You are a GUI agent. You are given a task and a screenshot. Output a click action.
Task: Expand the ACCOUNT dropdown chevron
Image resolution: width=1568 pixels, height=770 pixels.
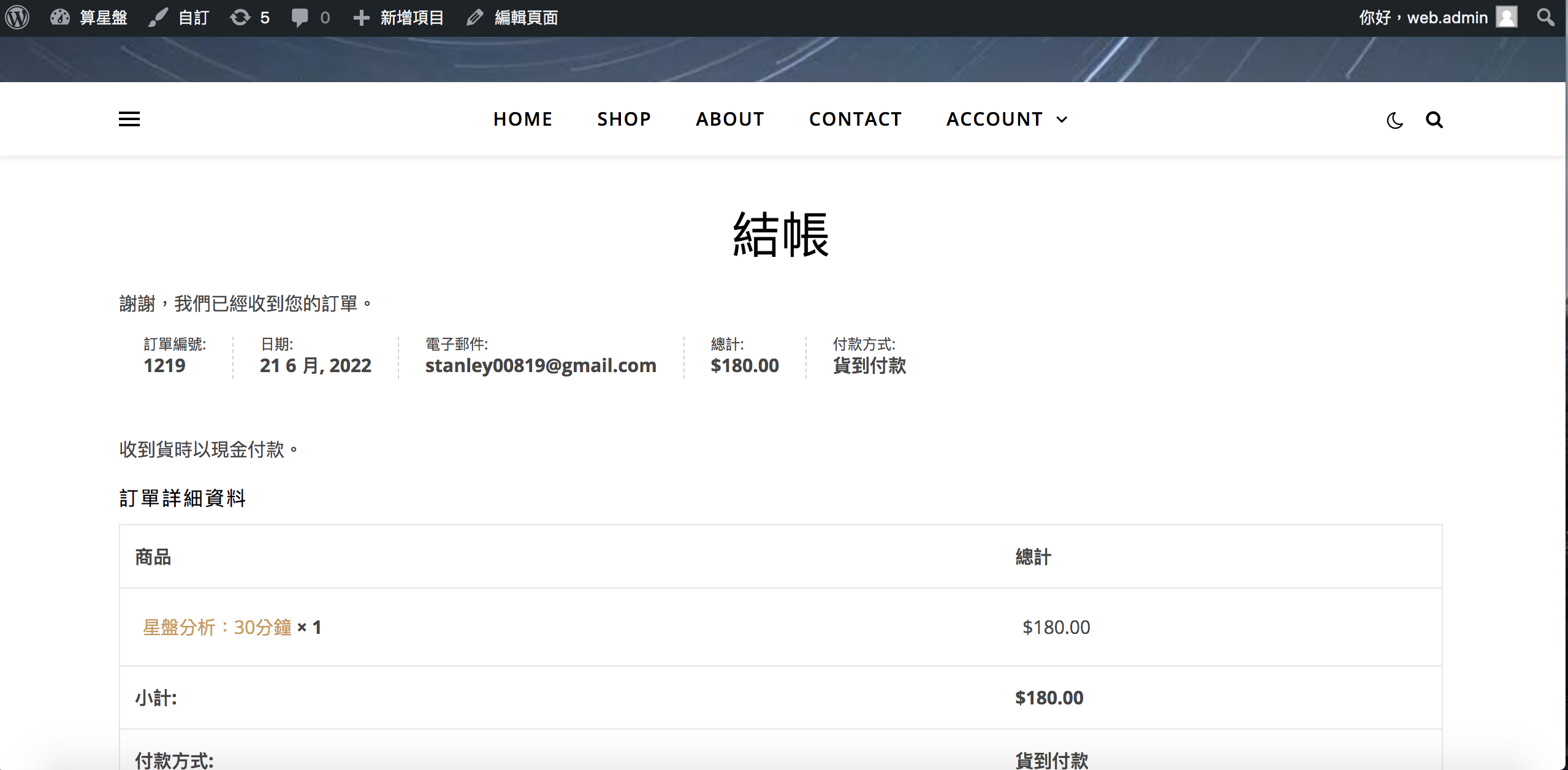1062,120
